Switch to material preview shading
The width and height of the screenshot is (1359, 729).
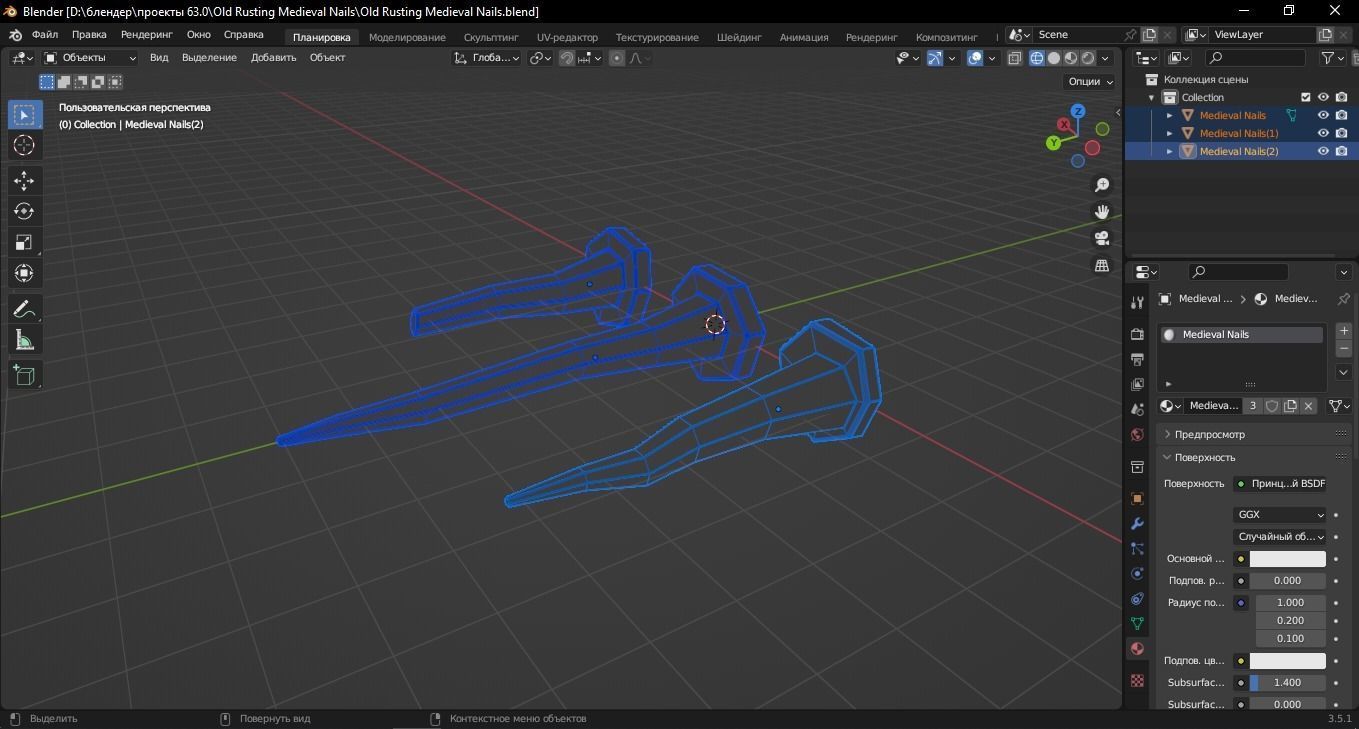click(x=1071, y=58)
